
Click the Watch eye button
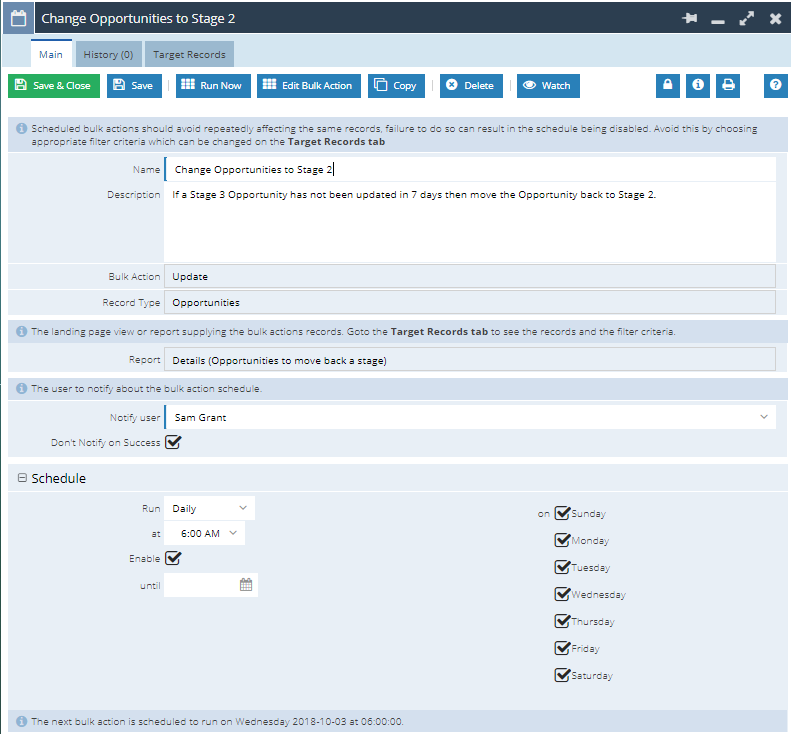pyautogui.click(x=548, y=86)
